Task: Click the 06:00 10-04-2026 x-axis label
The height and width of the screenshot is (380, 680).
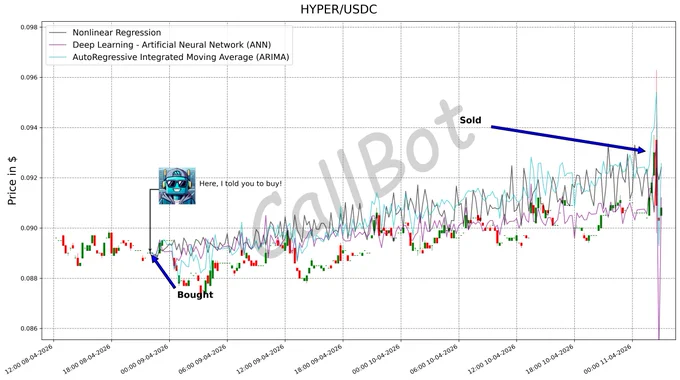Action: pos(434,360)
